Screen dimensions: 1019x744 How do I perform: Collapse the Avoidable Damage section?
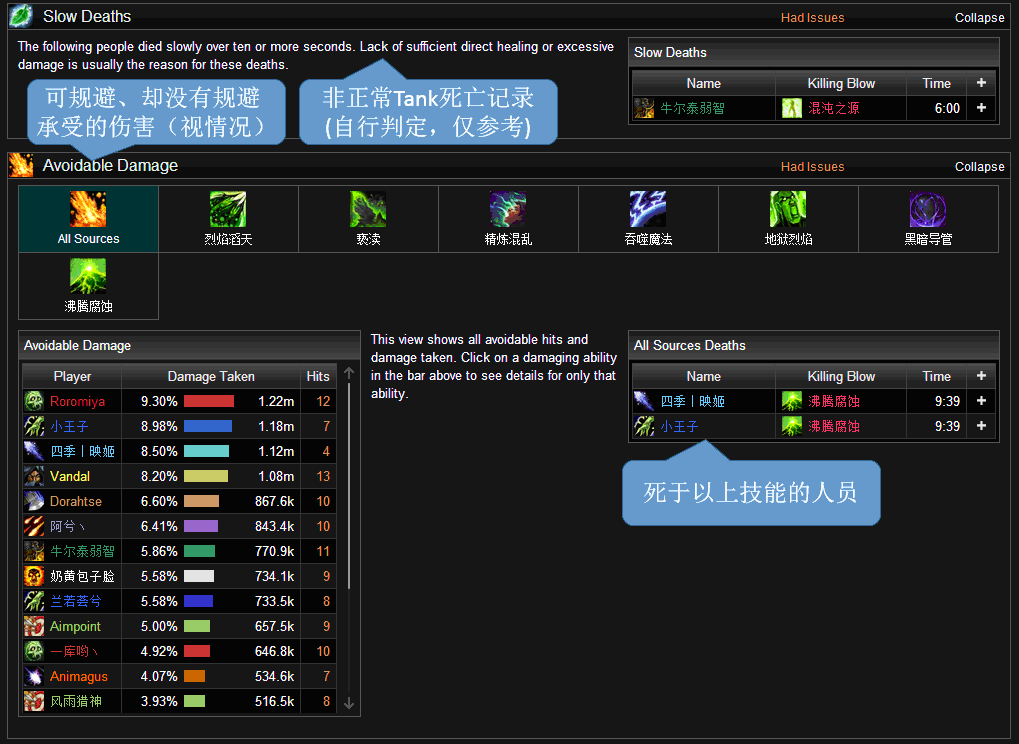pyautogui.click(x=979, y=166)
